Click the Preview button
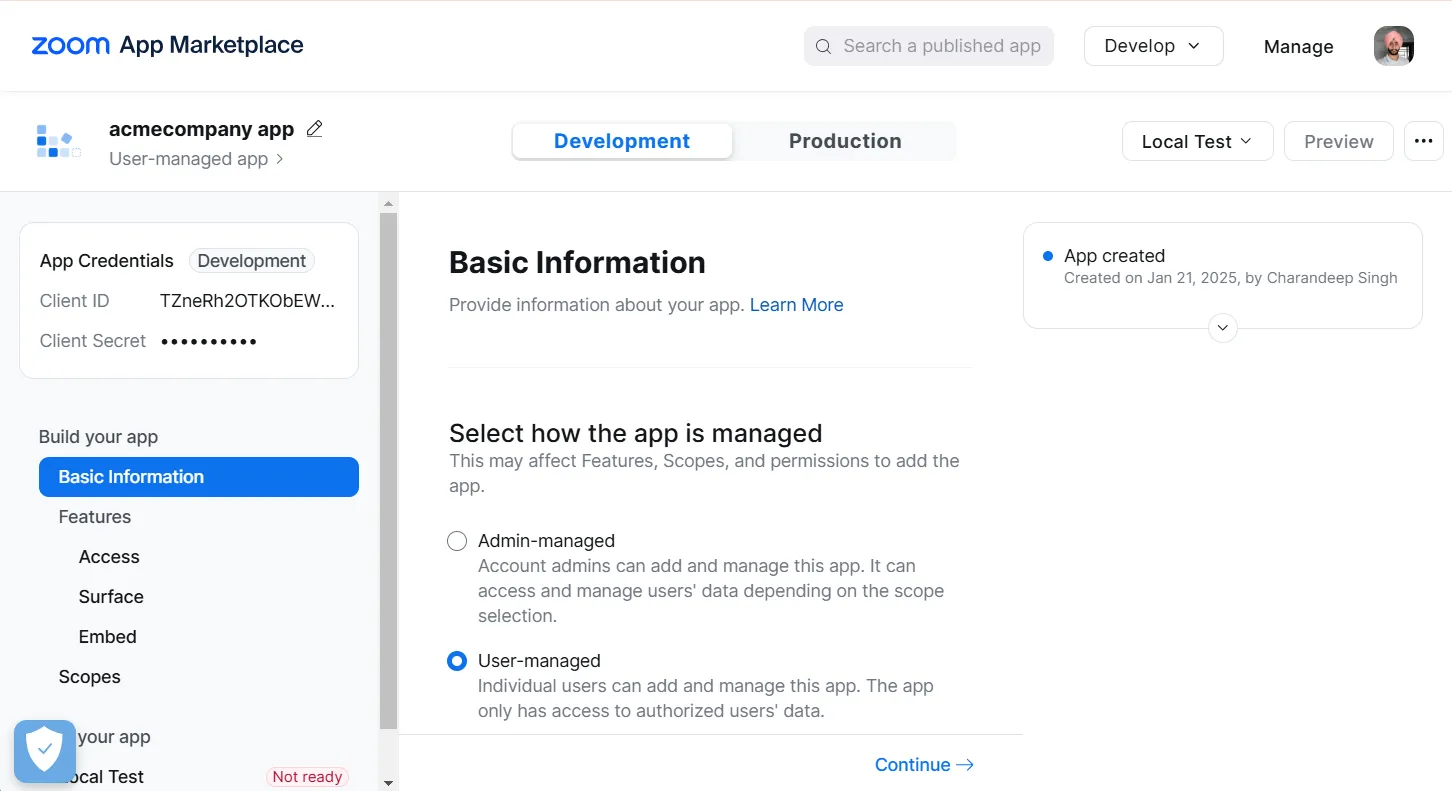The width and height of the screenshot is (1452, 791). pos(1338,141)
